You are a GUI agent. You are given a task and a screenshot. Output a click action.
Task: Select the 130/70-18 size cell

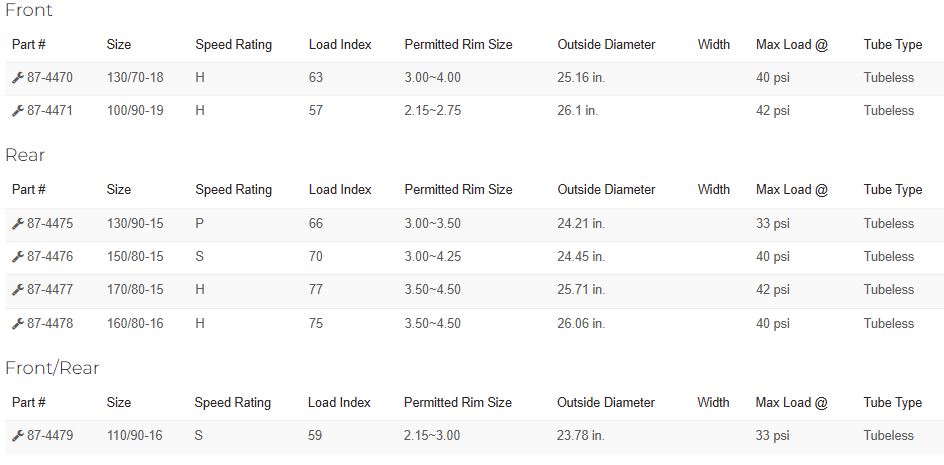[x=135, y=78]
